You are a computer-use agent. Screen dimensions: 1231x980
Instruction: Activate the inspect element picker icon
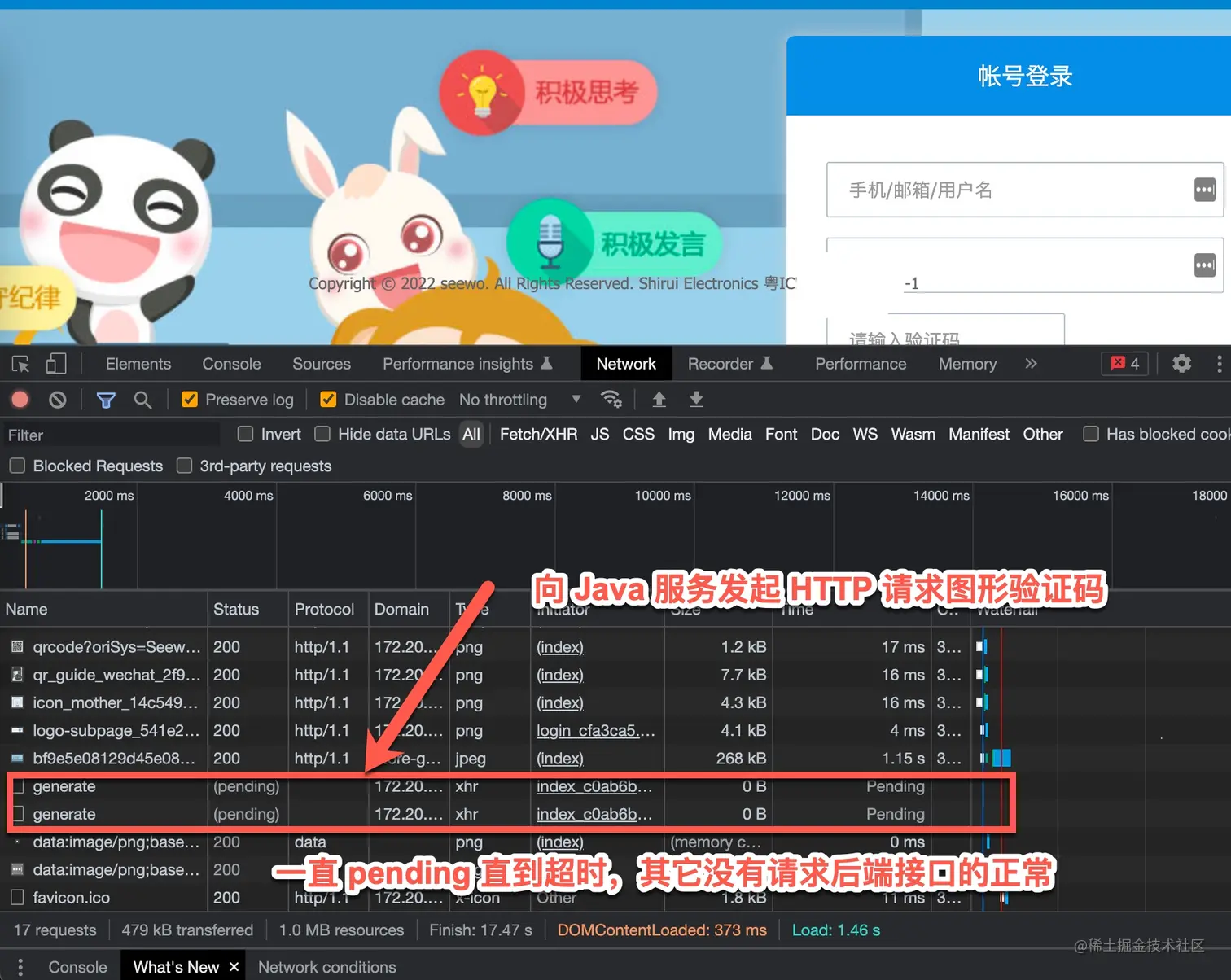click(21, 364)
